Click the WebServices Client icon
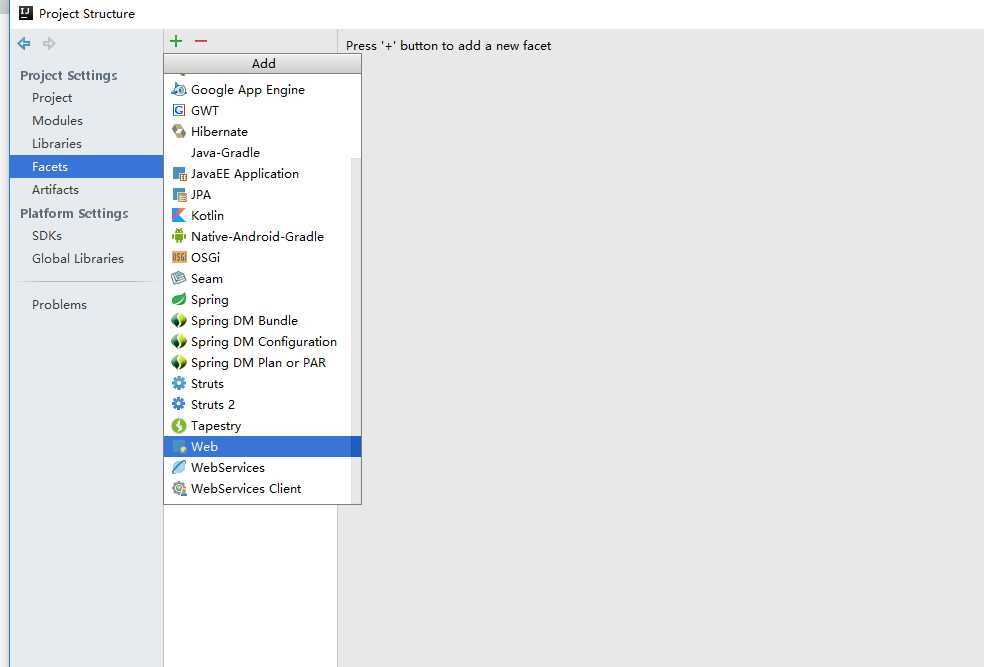 (179, 488)
